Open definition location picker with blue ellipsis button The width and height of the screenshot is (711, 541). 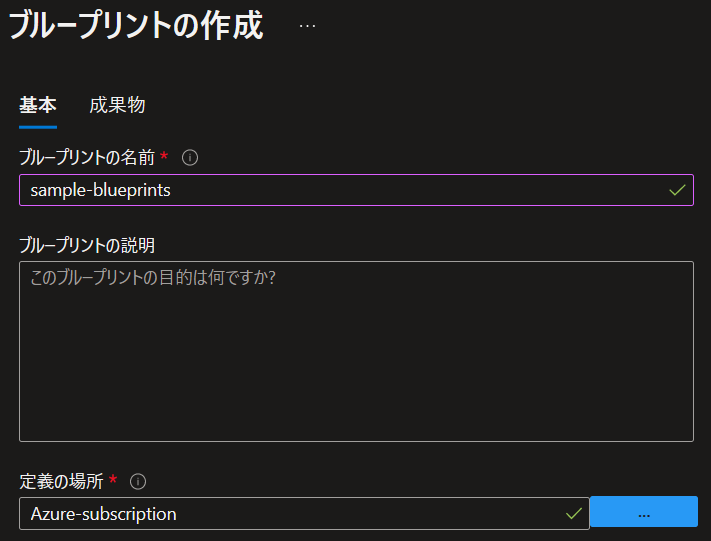coord(644,512)
